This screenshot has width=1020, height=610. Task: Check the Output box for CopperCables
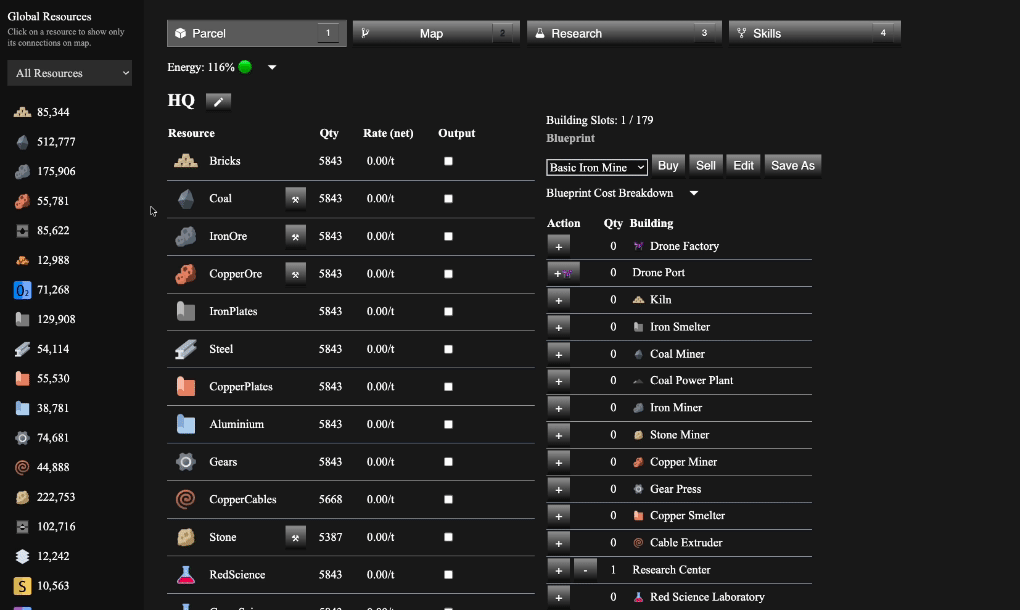pyautogui.click(x=448, y=499)
